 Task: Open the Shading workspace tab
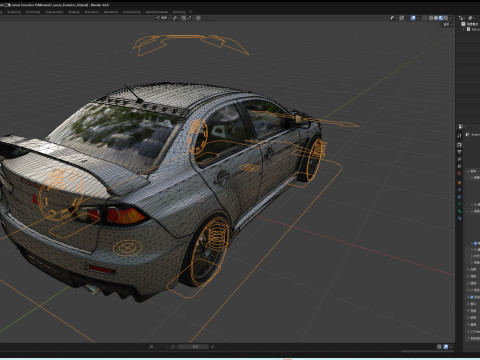(x=74, y=12)
